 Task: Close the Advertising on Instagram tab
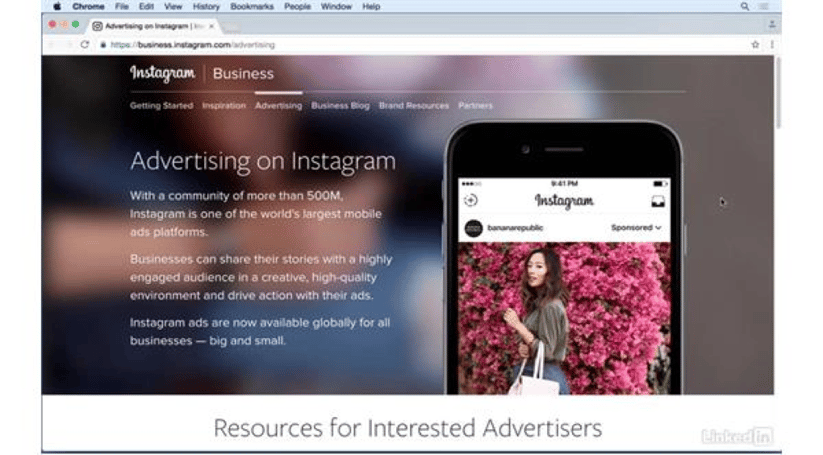pyautogui.click(x=212, y=26)
